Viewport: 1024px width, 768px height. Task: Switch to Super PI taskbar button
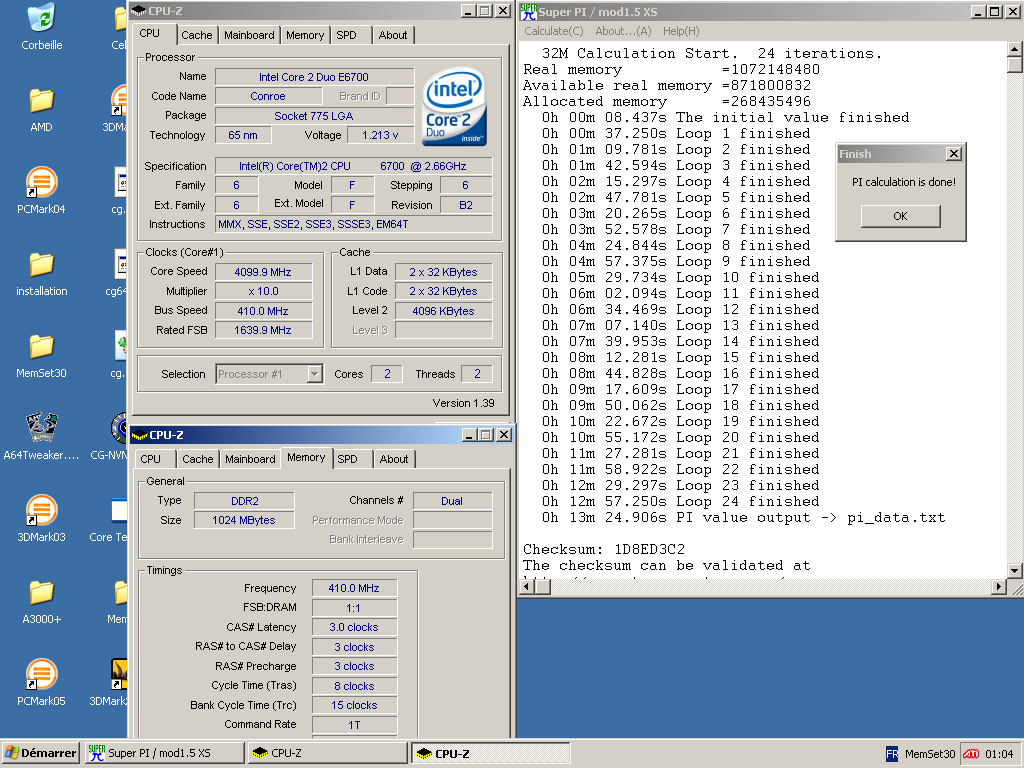tap(163, 753)
